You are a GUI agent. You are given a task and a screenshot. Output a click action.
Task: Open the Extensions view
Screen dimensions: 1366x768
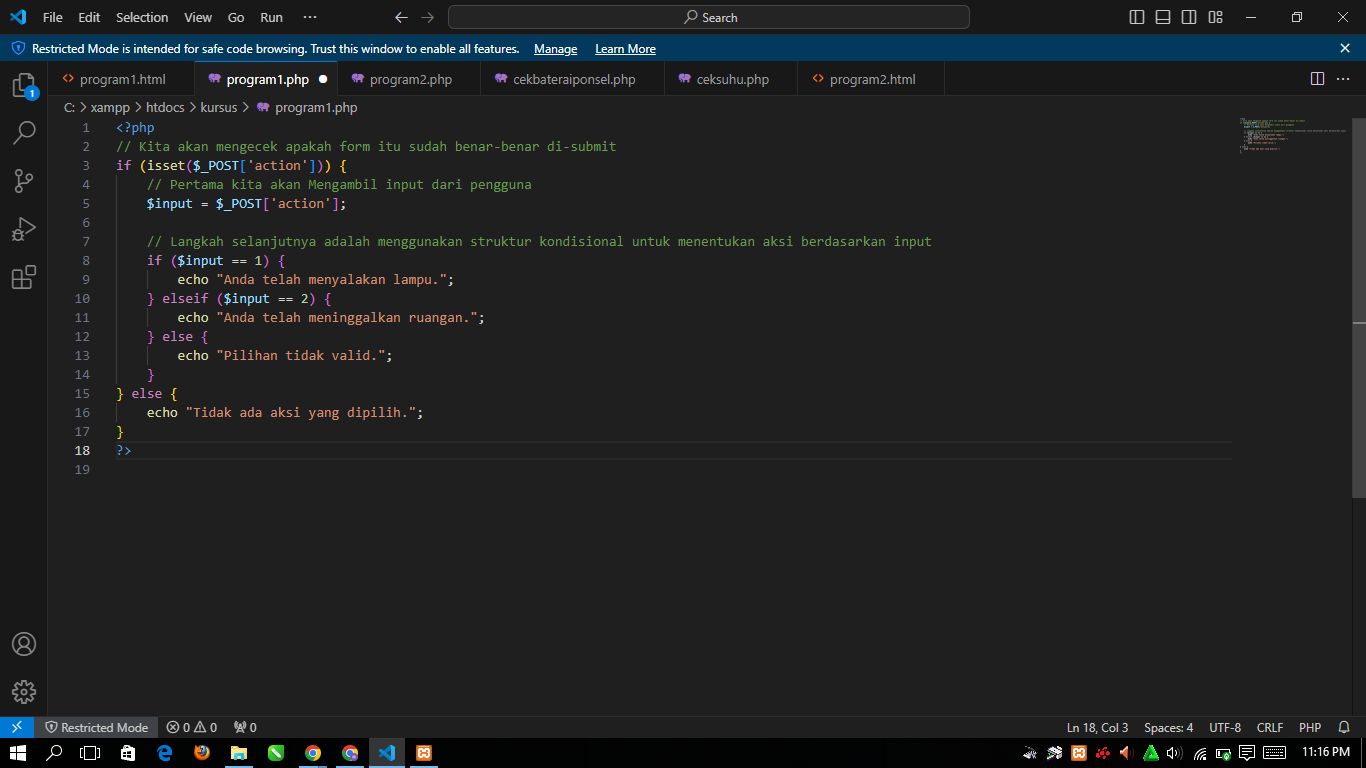coord(24,277)
